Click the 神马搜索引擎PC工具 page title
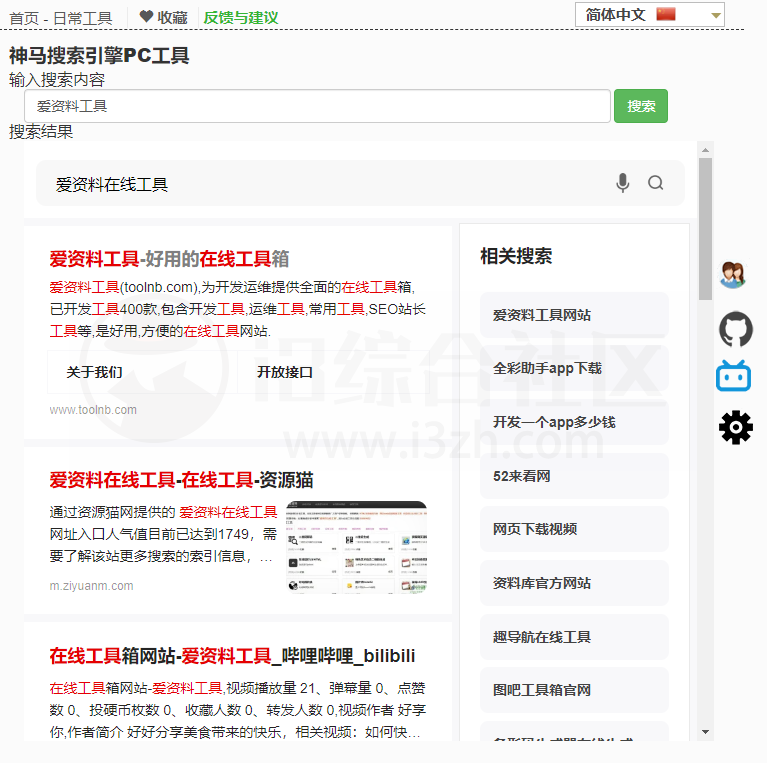 (99, 55)
